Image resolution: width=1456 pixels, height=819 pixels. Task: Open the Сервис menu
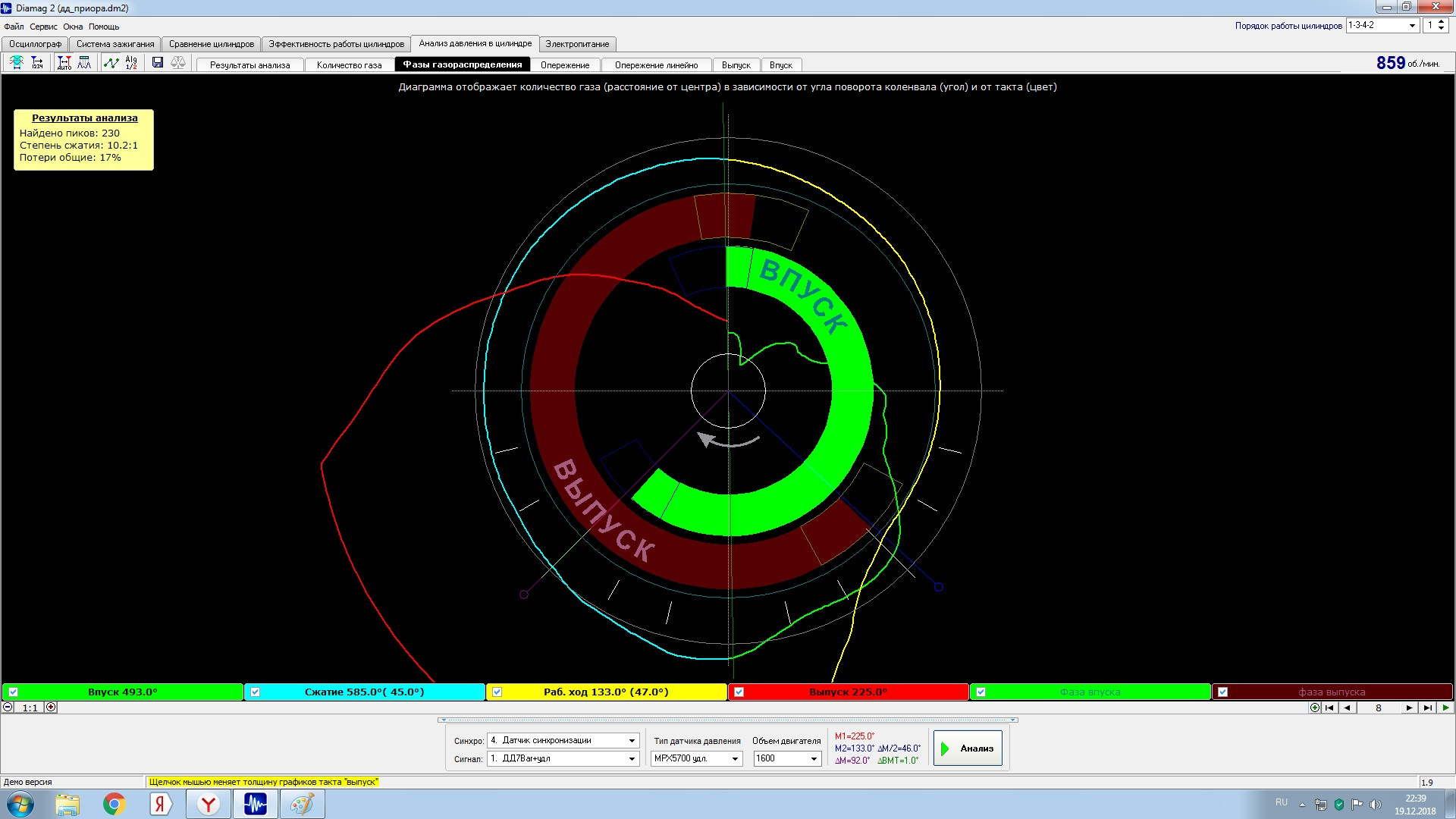point(43,27)
